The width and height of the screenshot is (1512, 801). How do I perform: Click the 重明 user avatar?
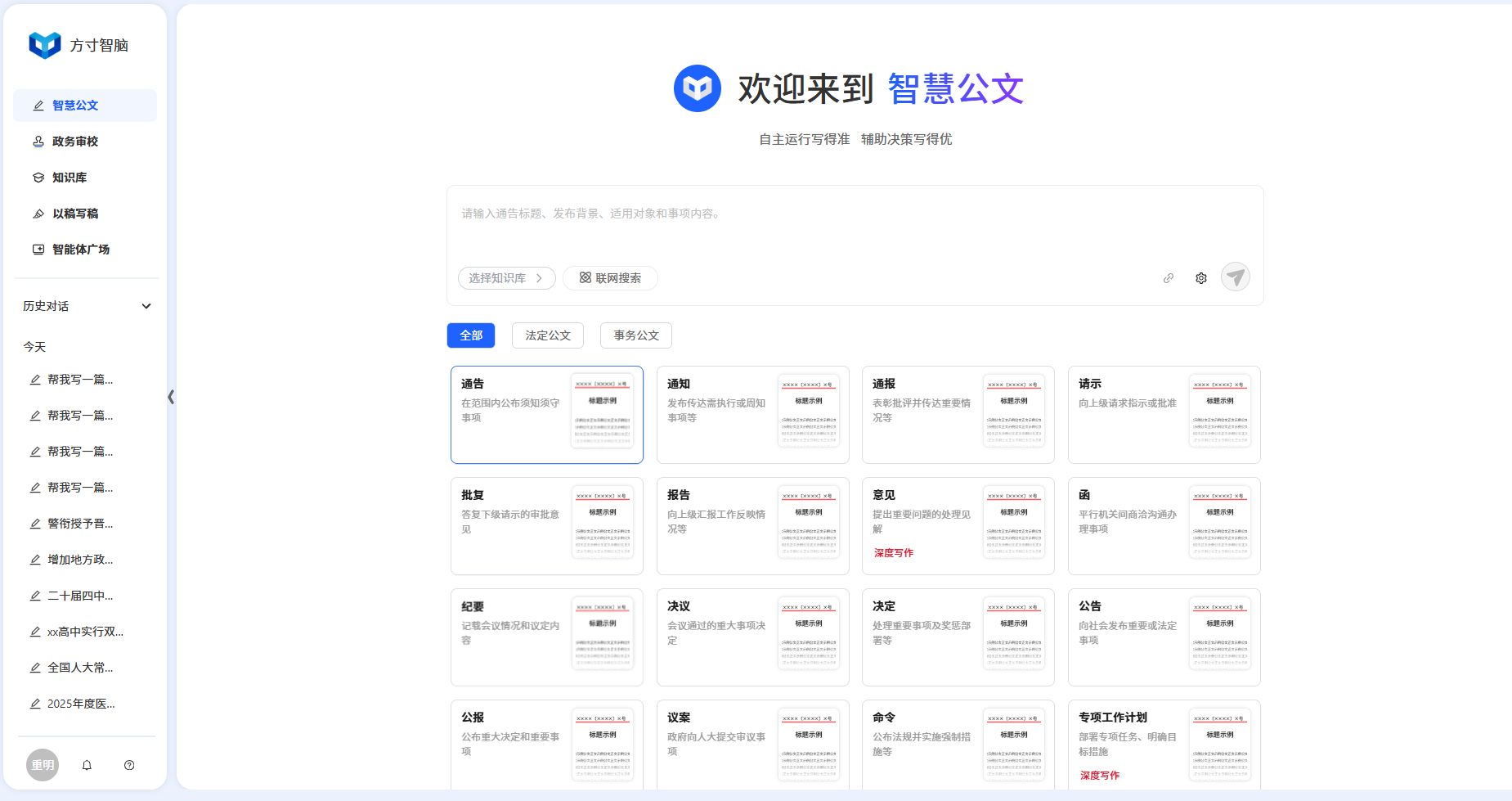[43, 765]
